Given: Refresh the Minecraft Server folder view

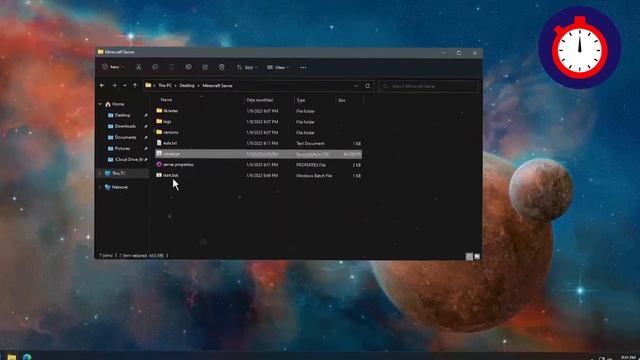Looking at the screenshot, I should (x=367, y=86).
